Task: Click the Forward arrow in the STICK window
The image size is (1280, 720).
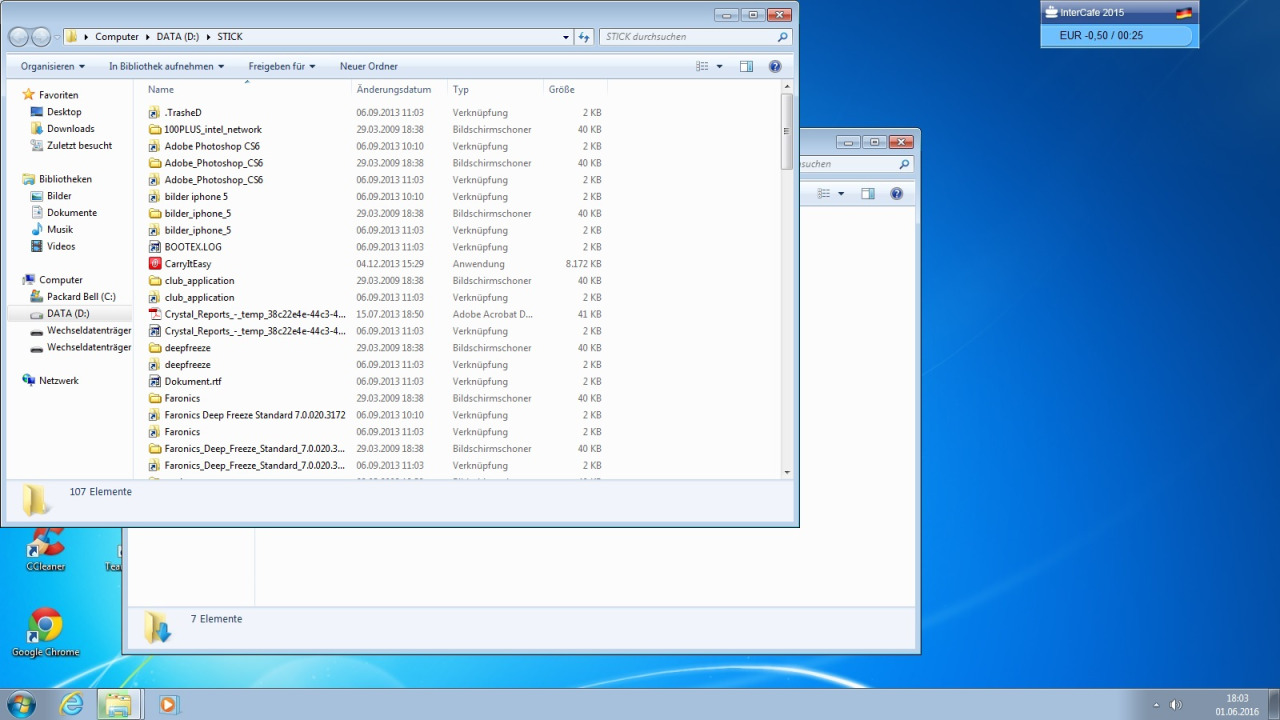Action: click(41, 37)
